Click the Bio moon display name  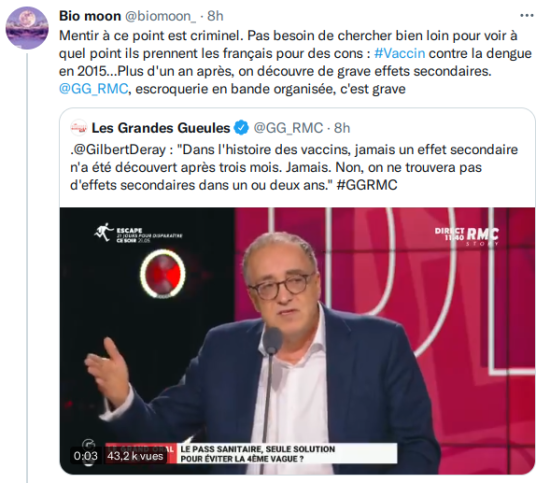click(x=90, y=16)
